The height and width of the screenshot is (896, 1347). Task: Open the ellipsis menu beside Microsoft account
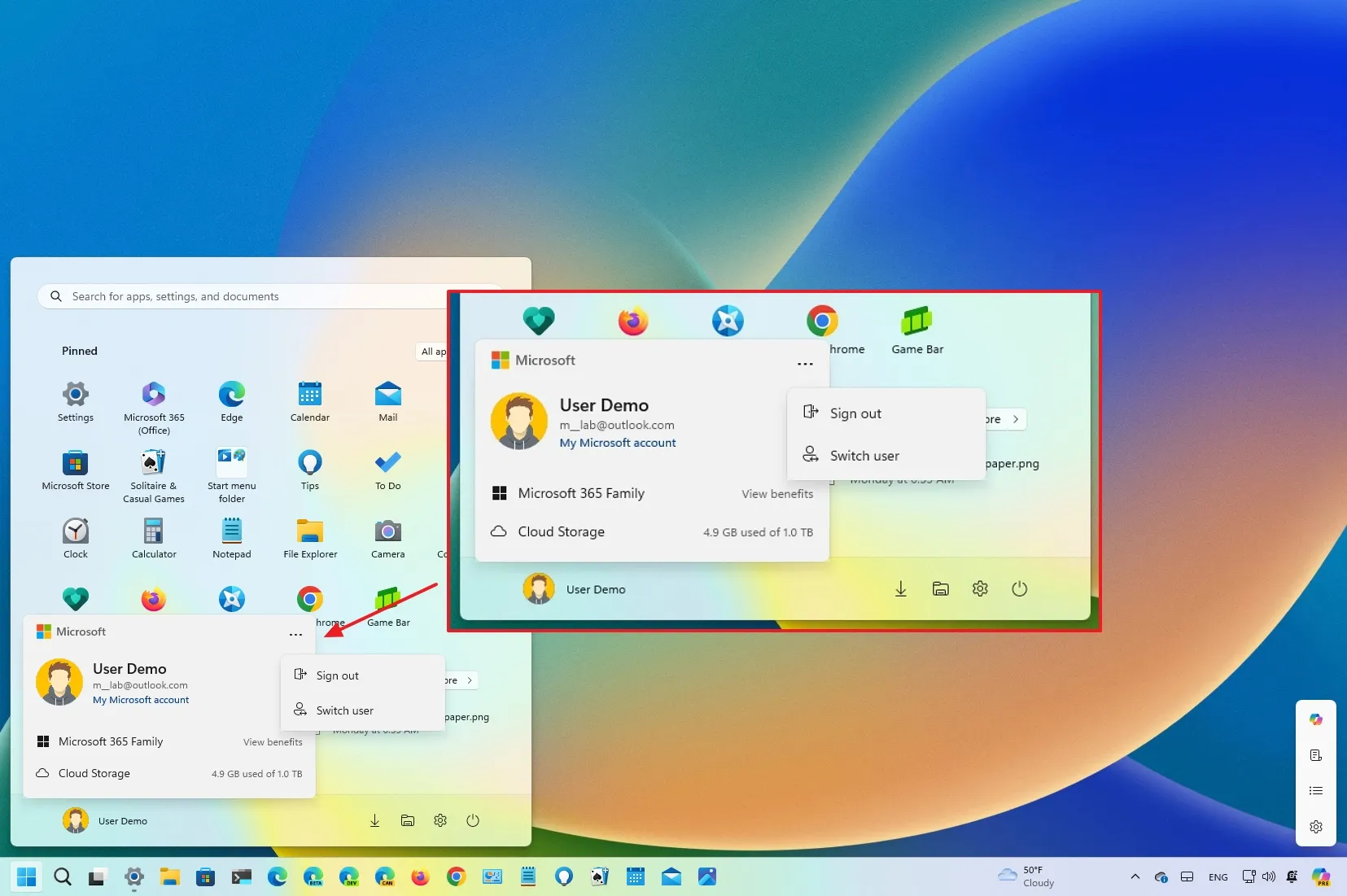point(295,634)
